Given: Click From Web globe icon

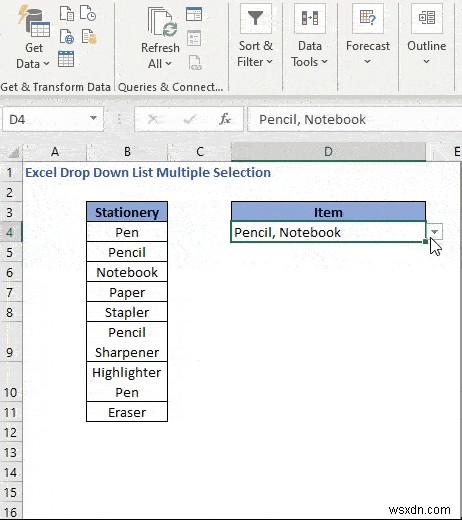Looking at the screenshot, I should pyautogui.click(x=67, y=36).
